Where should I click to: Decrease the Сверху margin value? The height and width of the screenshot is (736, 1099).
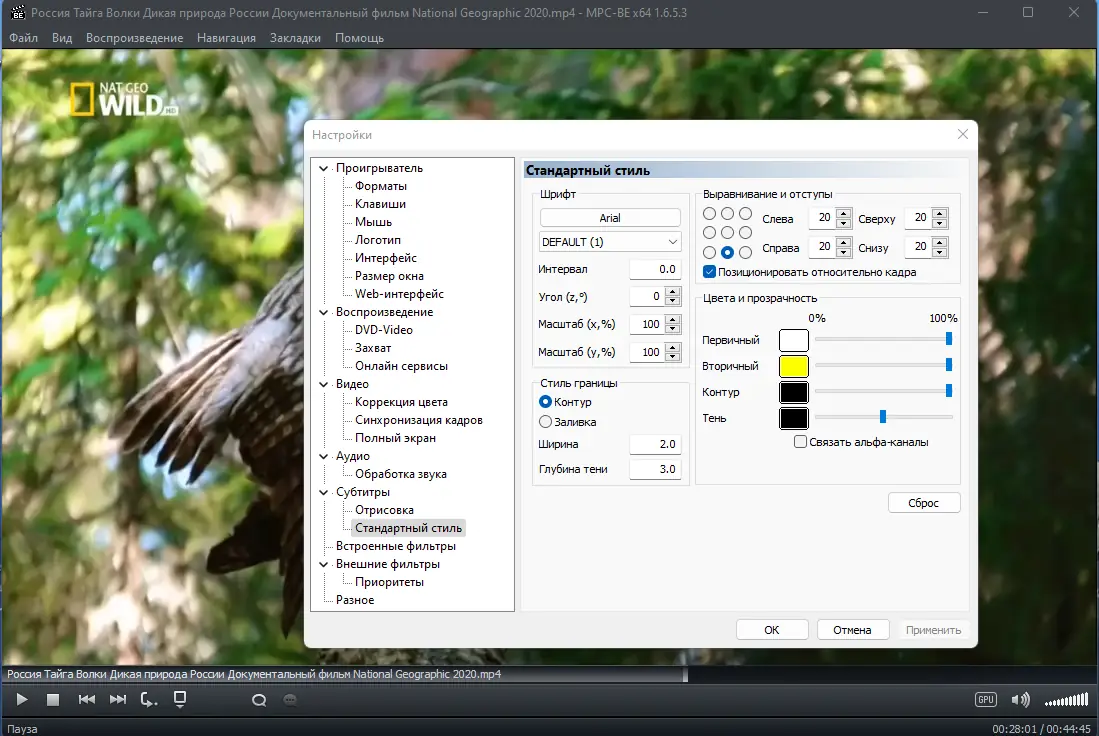[x=940, y=223]
